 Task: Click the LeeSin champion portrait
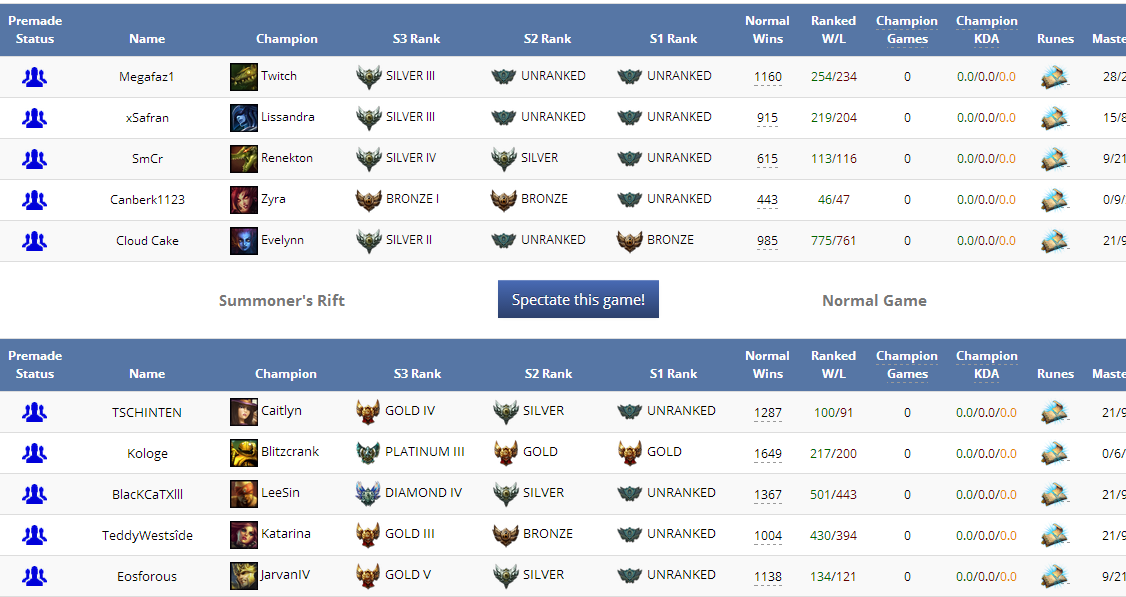tap(243, 494)
